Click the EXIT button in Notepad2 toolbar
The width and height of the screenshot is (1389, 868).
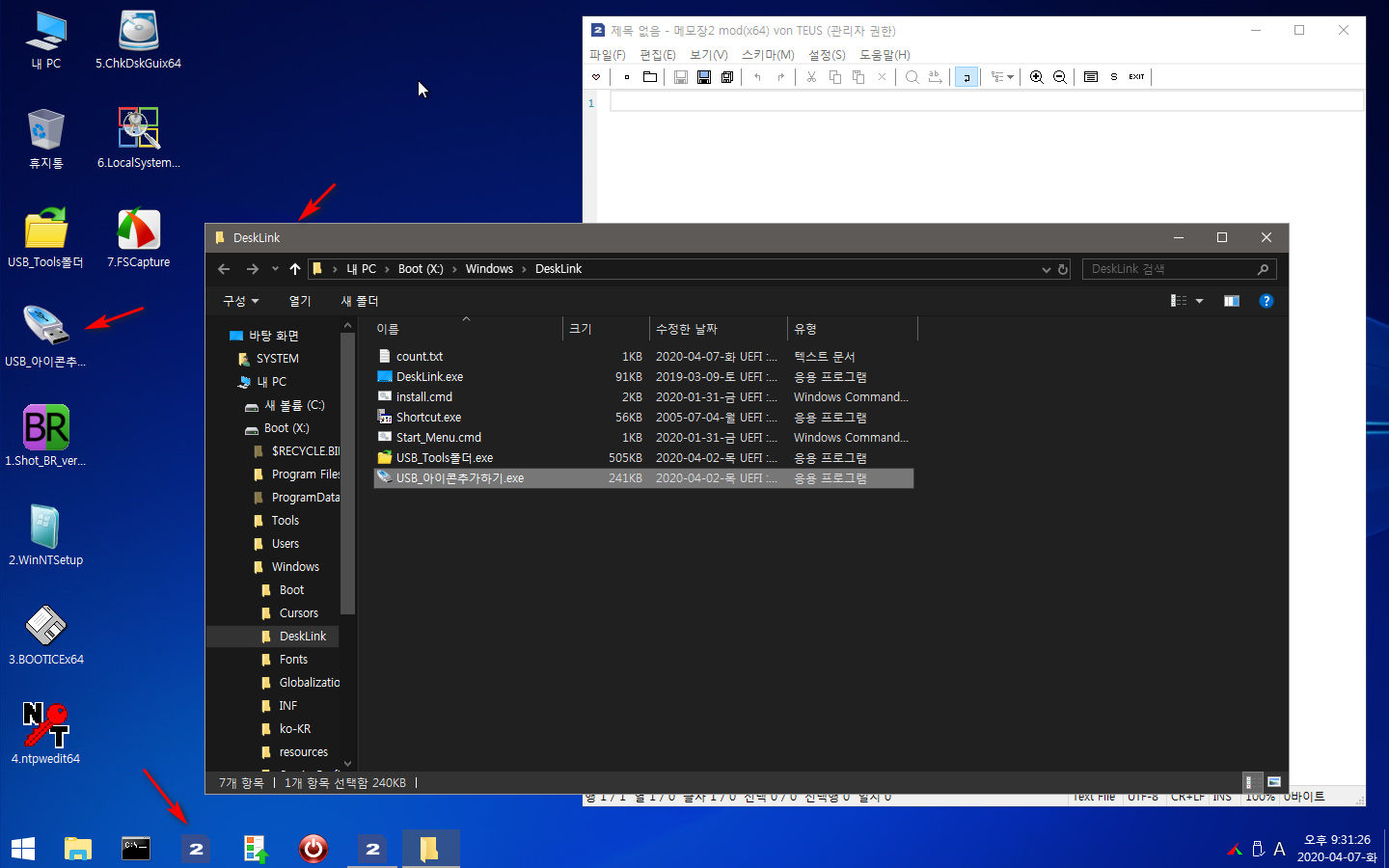tap(1137, 77)
